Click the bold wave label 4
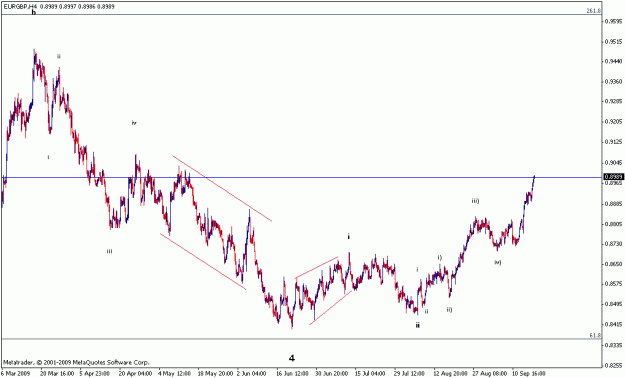Screen dimensions: 625x378 (292, 358)
